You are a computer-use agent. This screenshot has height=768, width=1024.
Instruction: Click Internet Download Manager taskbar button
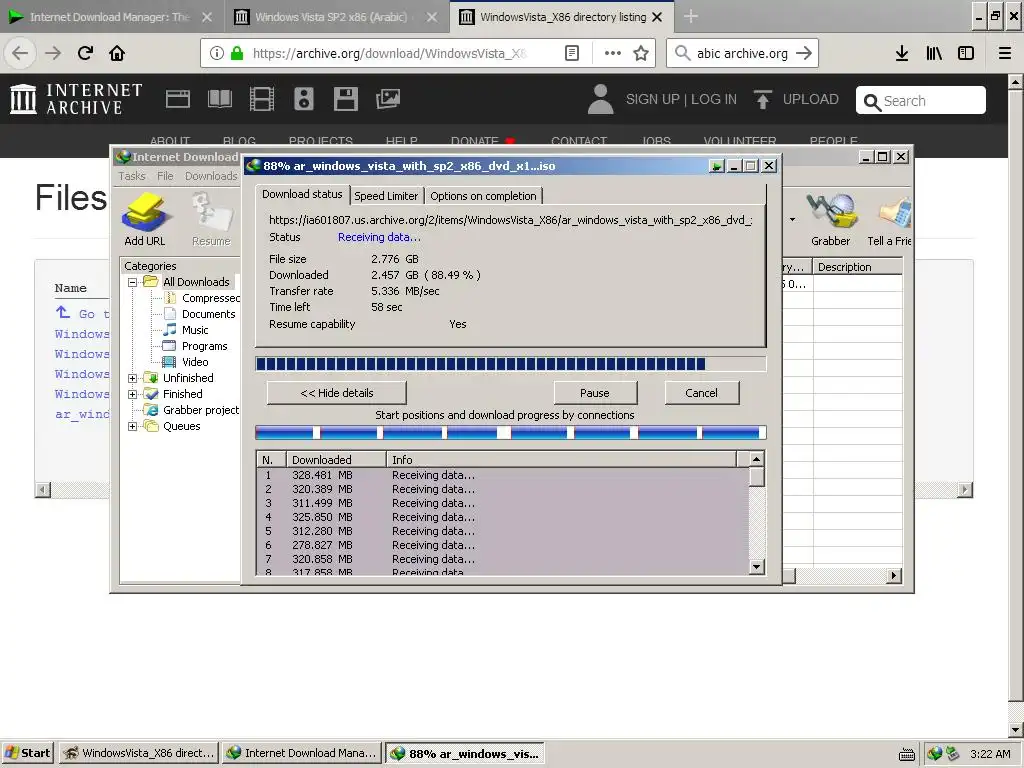[x=302, y=753]
